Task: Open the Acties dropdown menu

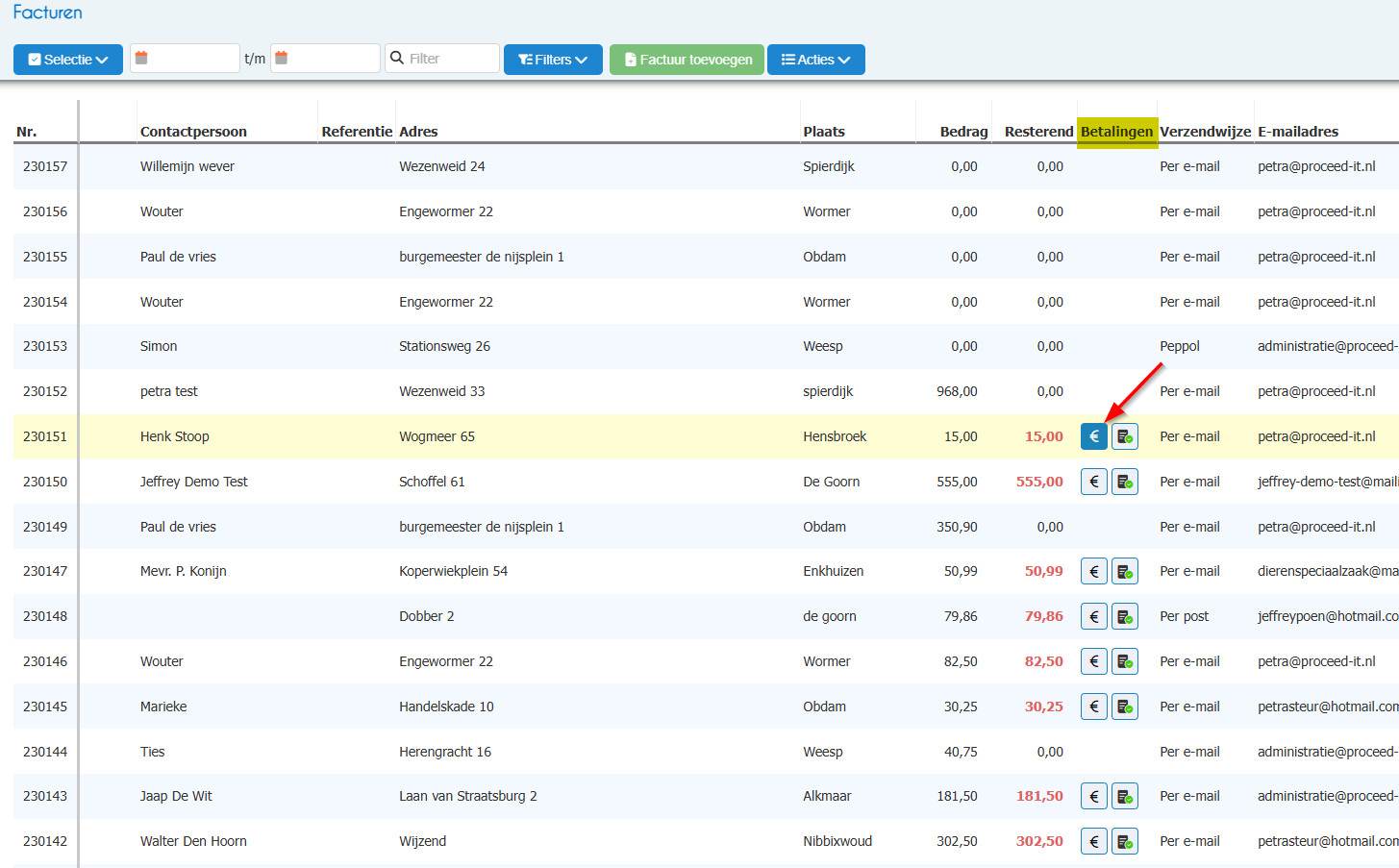Action: [816, 60]
